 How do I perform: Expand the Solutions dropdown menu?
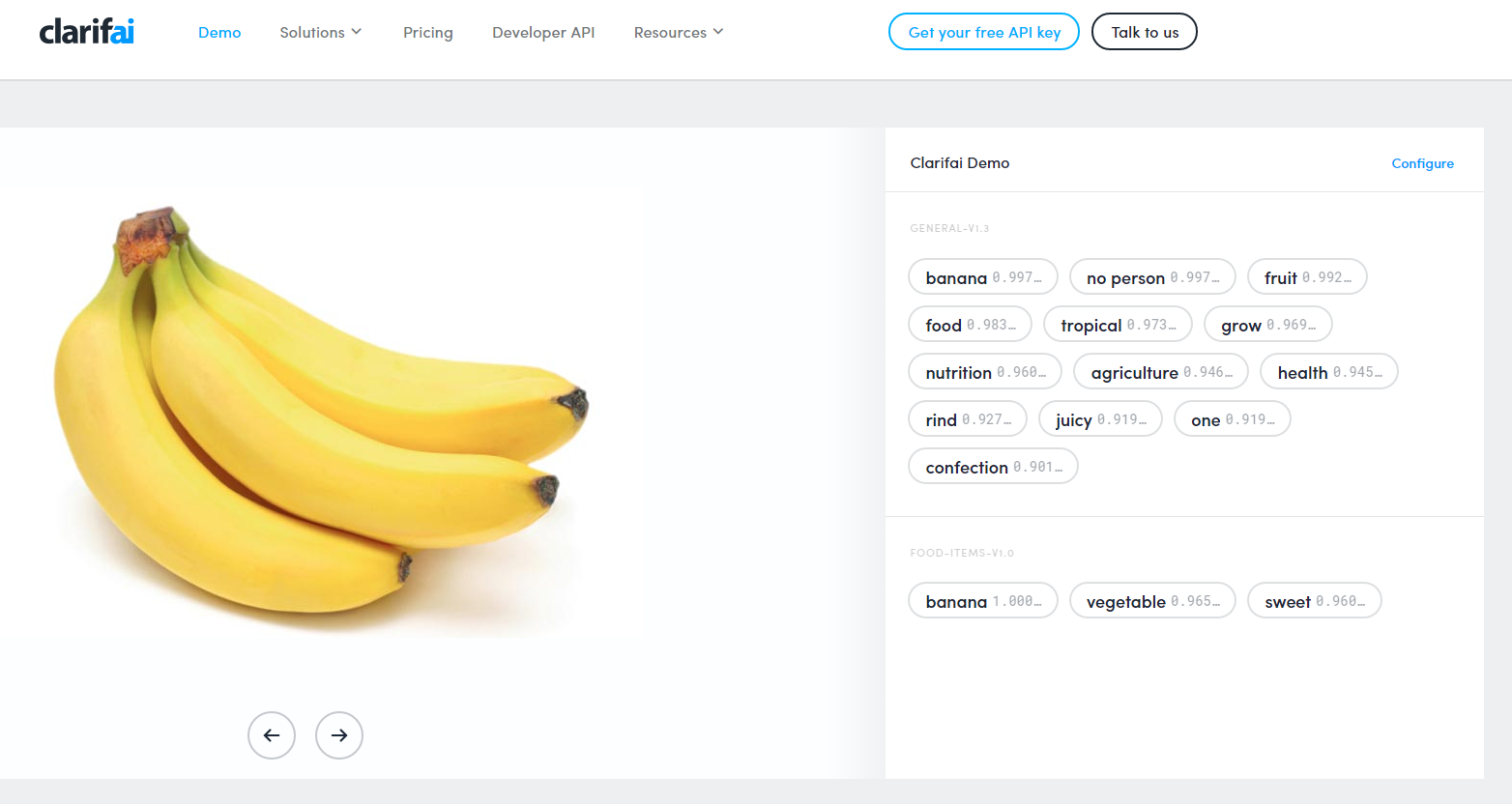(x=321, y=32)
